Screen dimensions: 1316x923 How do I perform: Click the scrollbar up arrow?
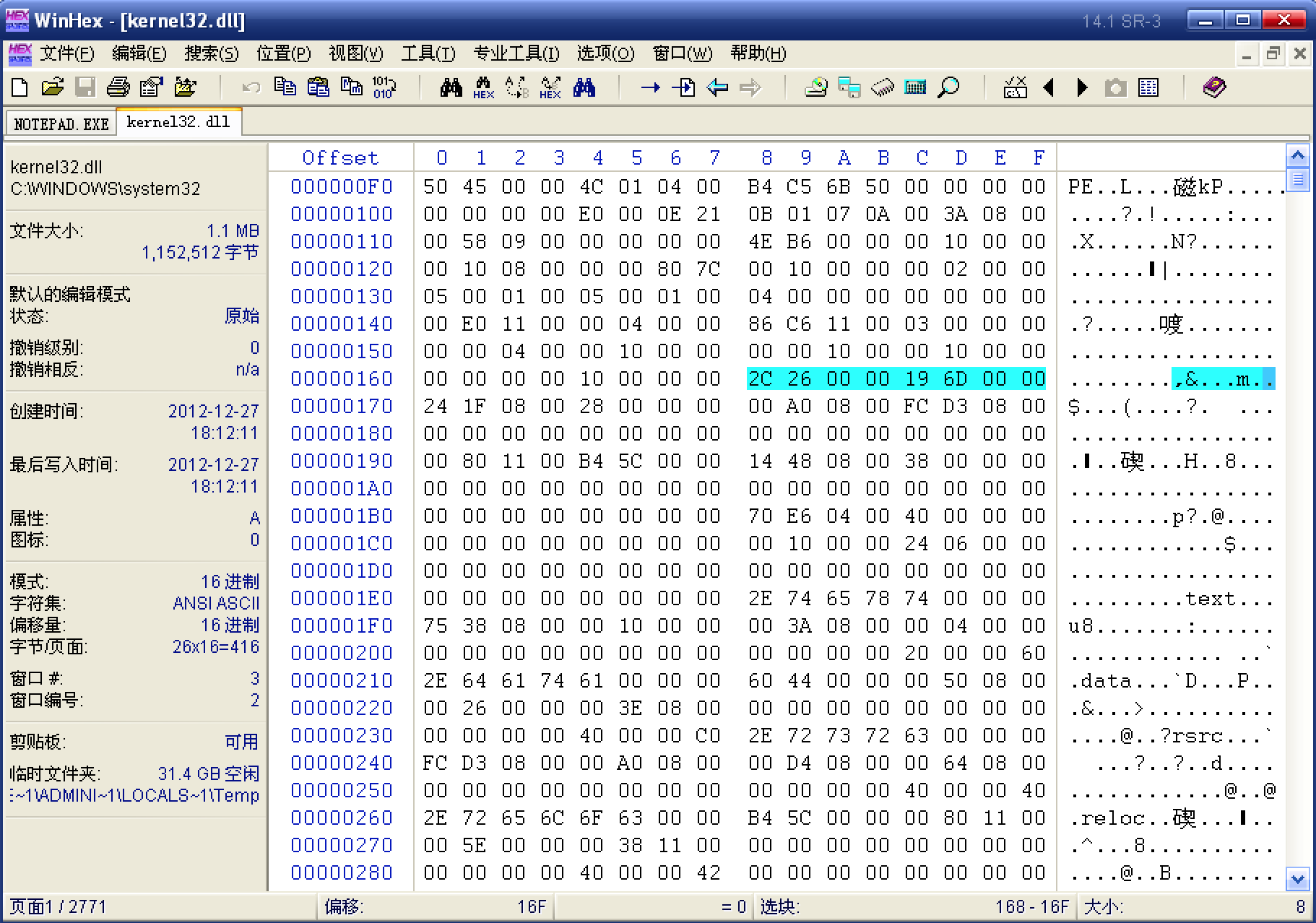click(1298, 155)
